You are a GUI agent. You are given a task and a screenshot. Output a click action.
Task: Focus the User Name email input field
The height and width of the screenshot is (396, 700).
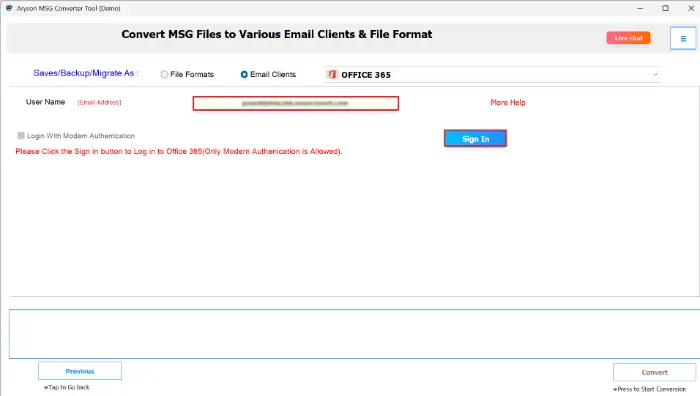pyautogui.click(x=296, y=103)
